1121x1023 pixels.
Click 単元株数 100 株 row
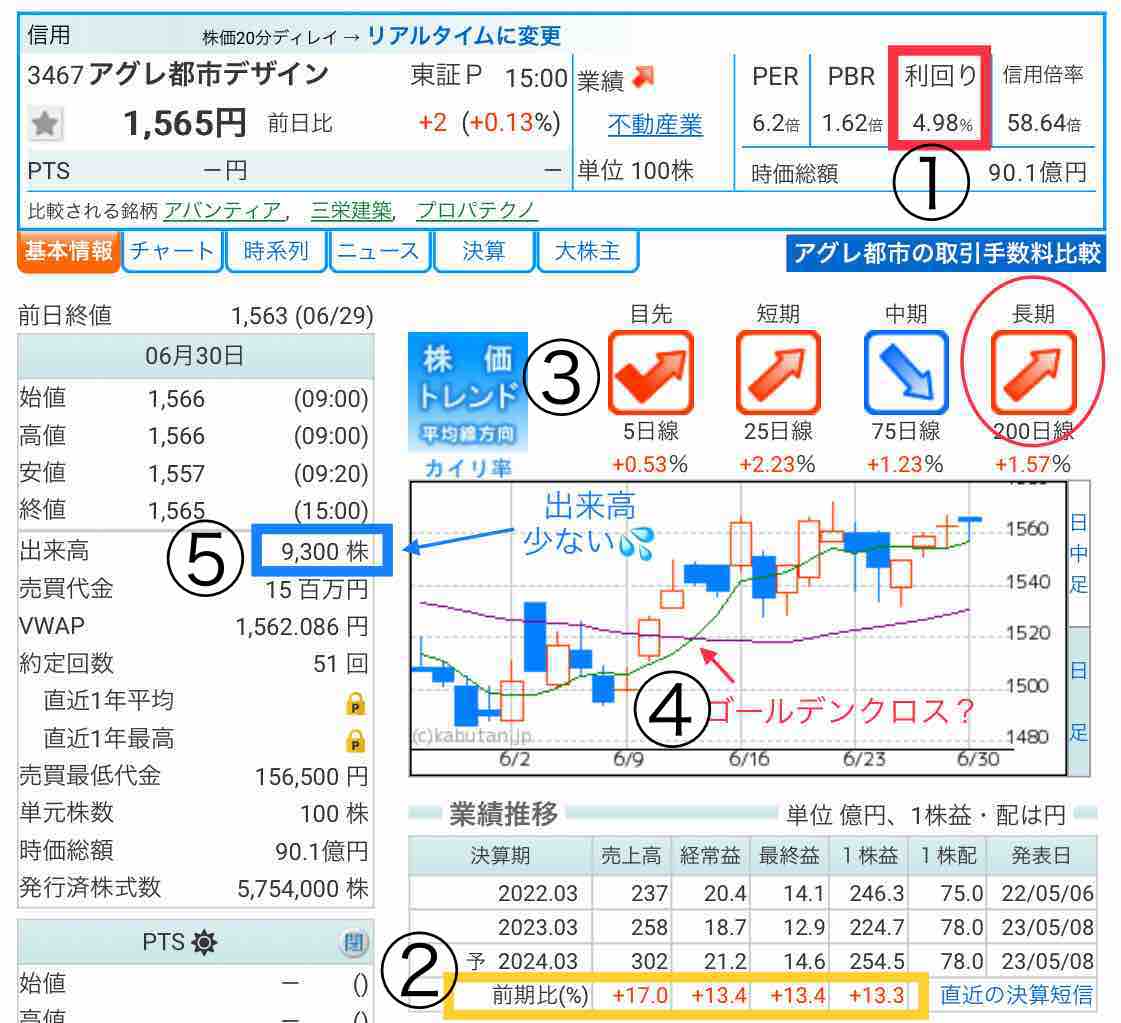(x=194, y=813)
